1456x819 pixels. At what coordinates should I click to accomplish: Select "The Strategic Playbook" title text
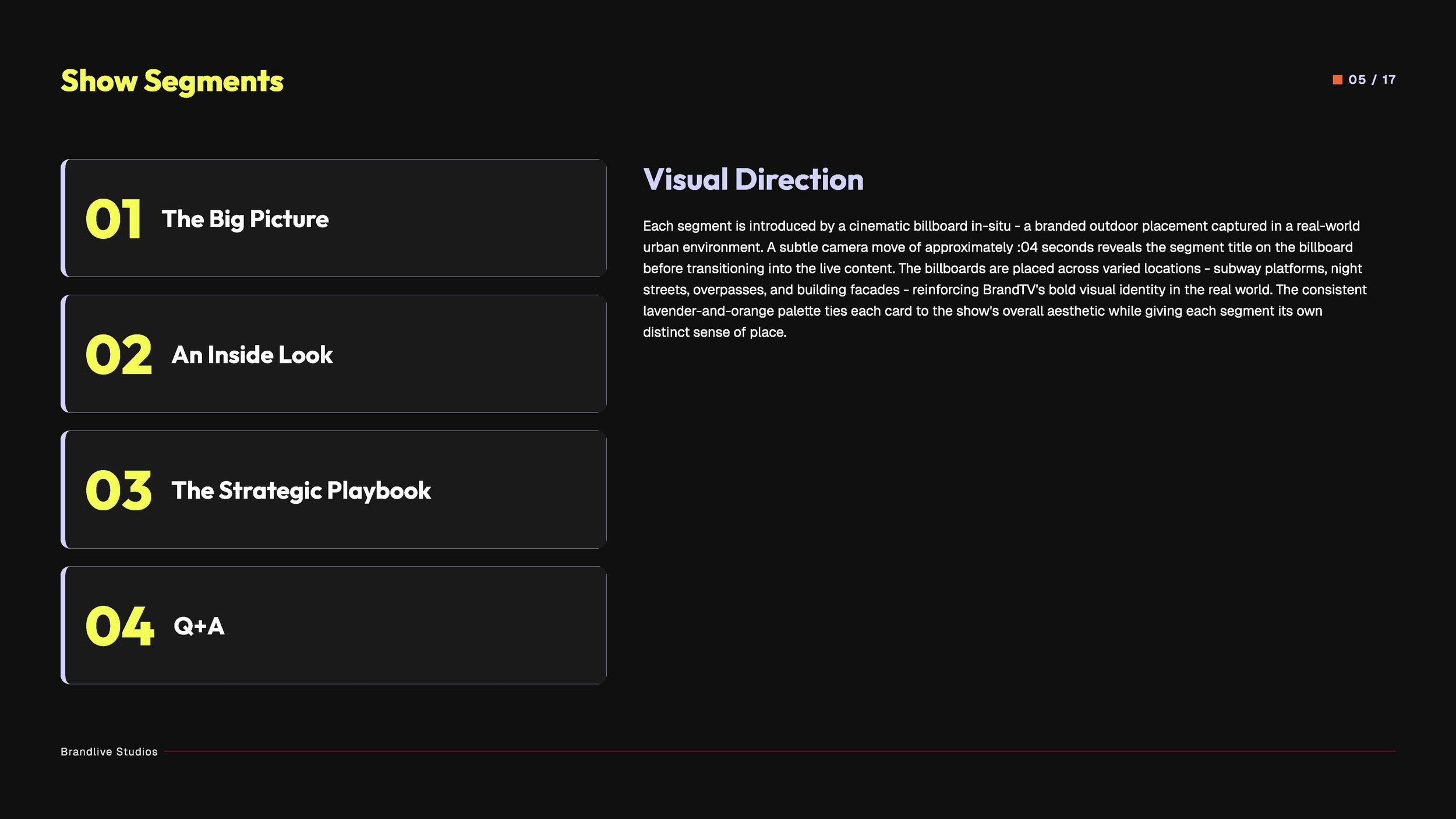click(x=301, y=490)
